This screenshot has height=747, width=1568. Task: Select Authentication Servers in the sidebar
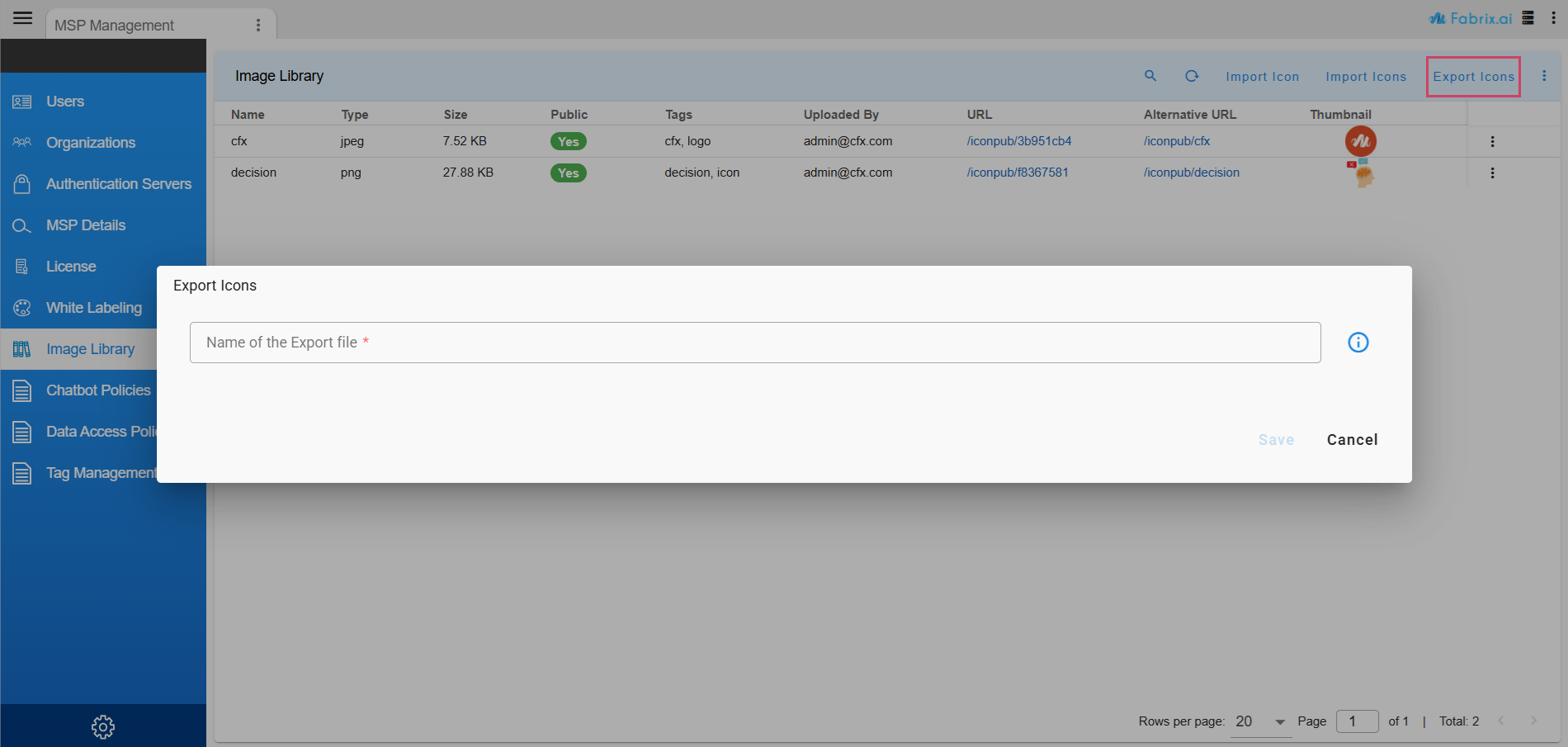(x=118, y=184)
